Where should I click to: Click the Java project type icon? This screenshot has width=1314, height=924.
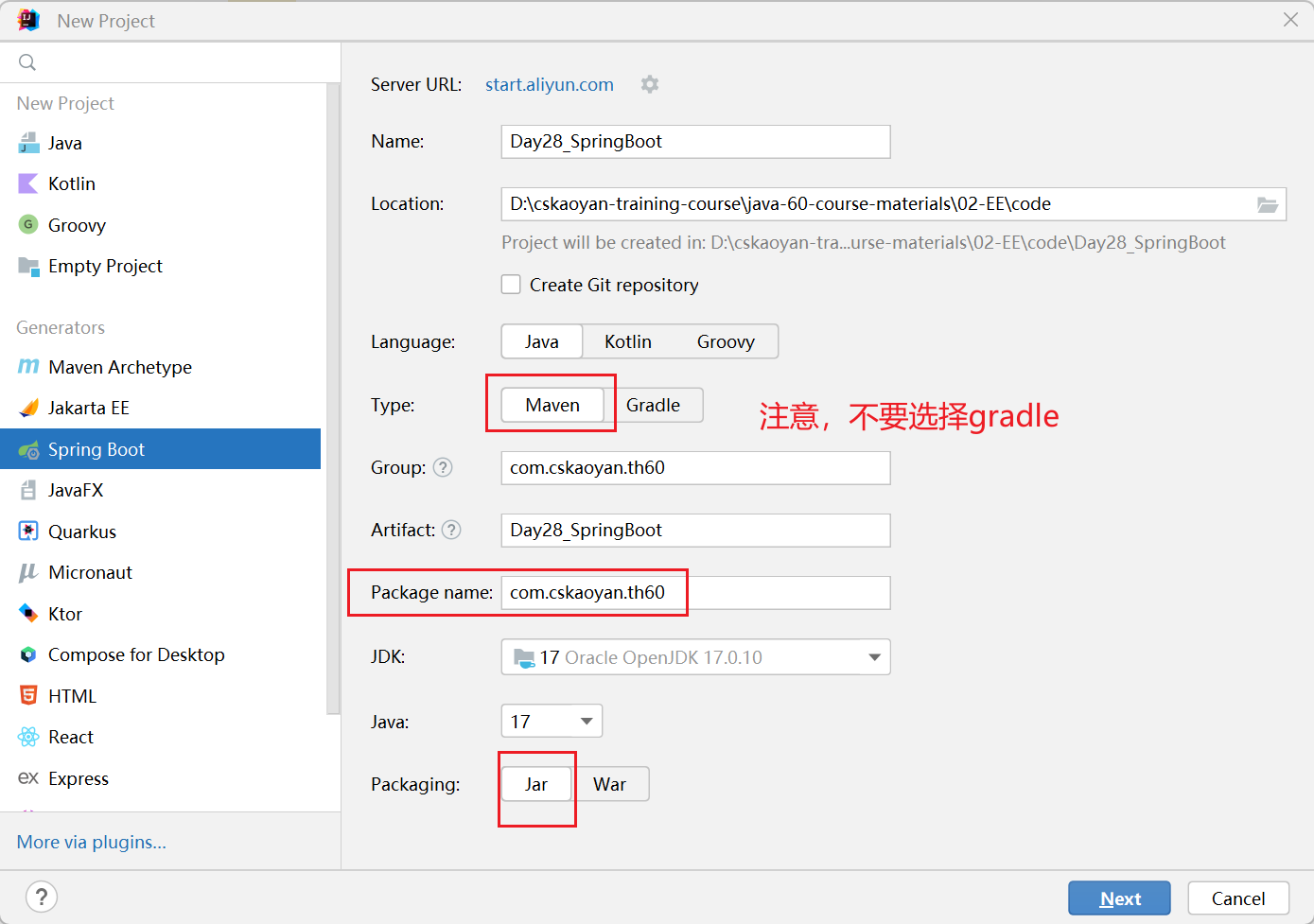point(28,143)
